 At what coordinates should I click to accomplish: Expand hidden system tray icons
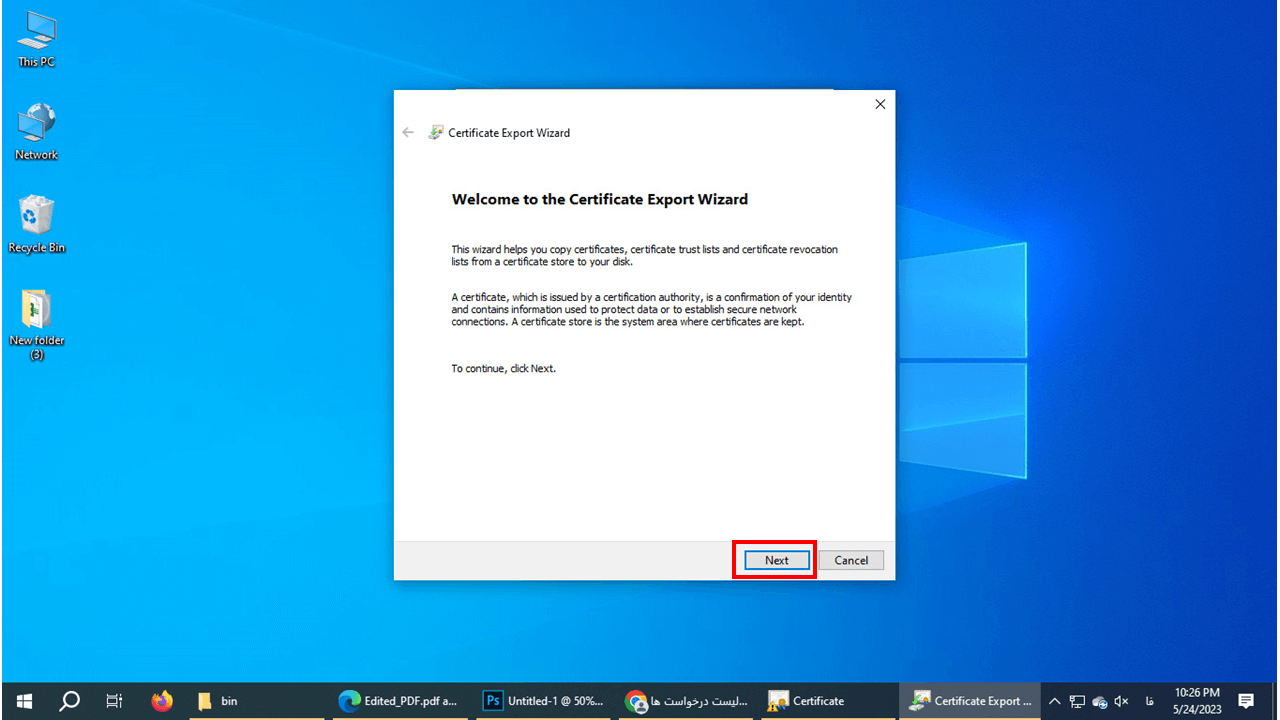pyautogui.click(x=1054, y=701)
